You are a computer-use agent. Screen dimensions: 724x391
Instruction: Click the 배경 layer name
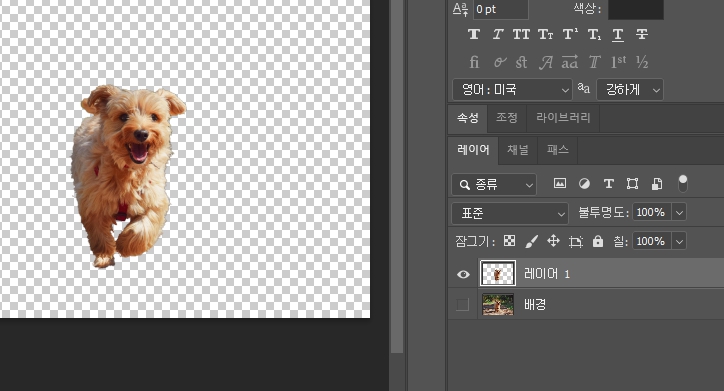535,305
